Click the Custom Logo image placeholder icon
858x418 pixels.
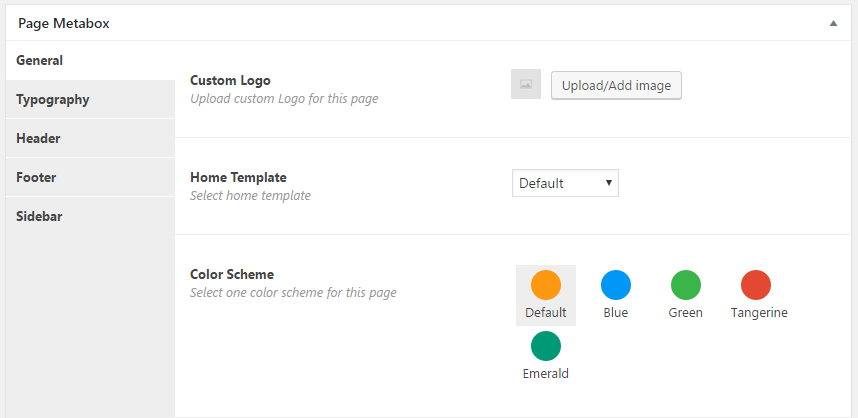pos(526,84)
